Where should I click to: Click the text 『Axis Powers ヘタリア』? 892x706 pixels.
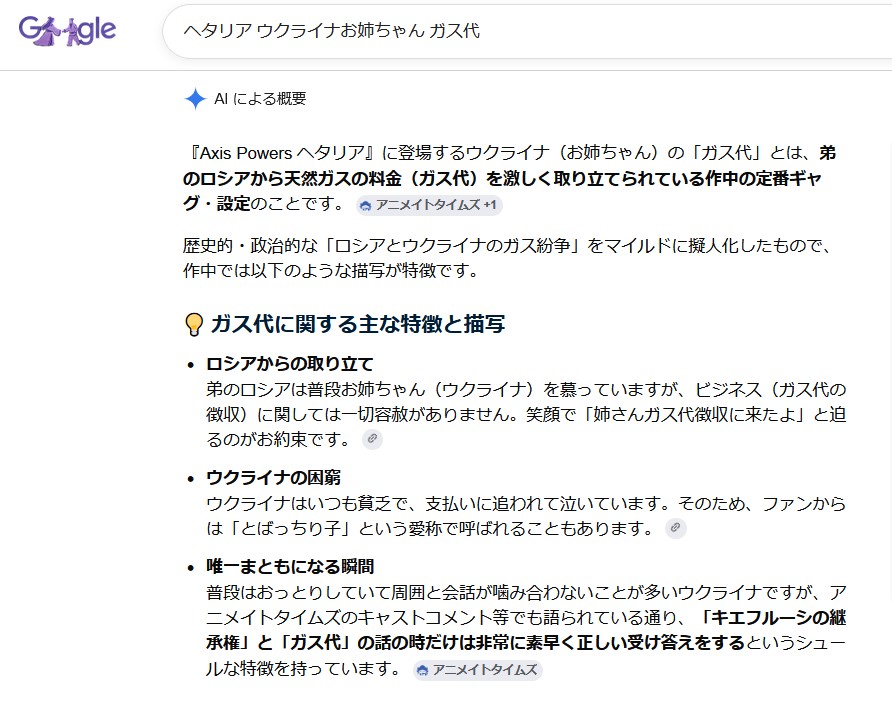tap(282, 153)
